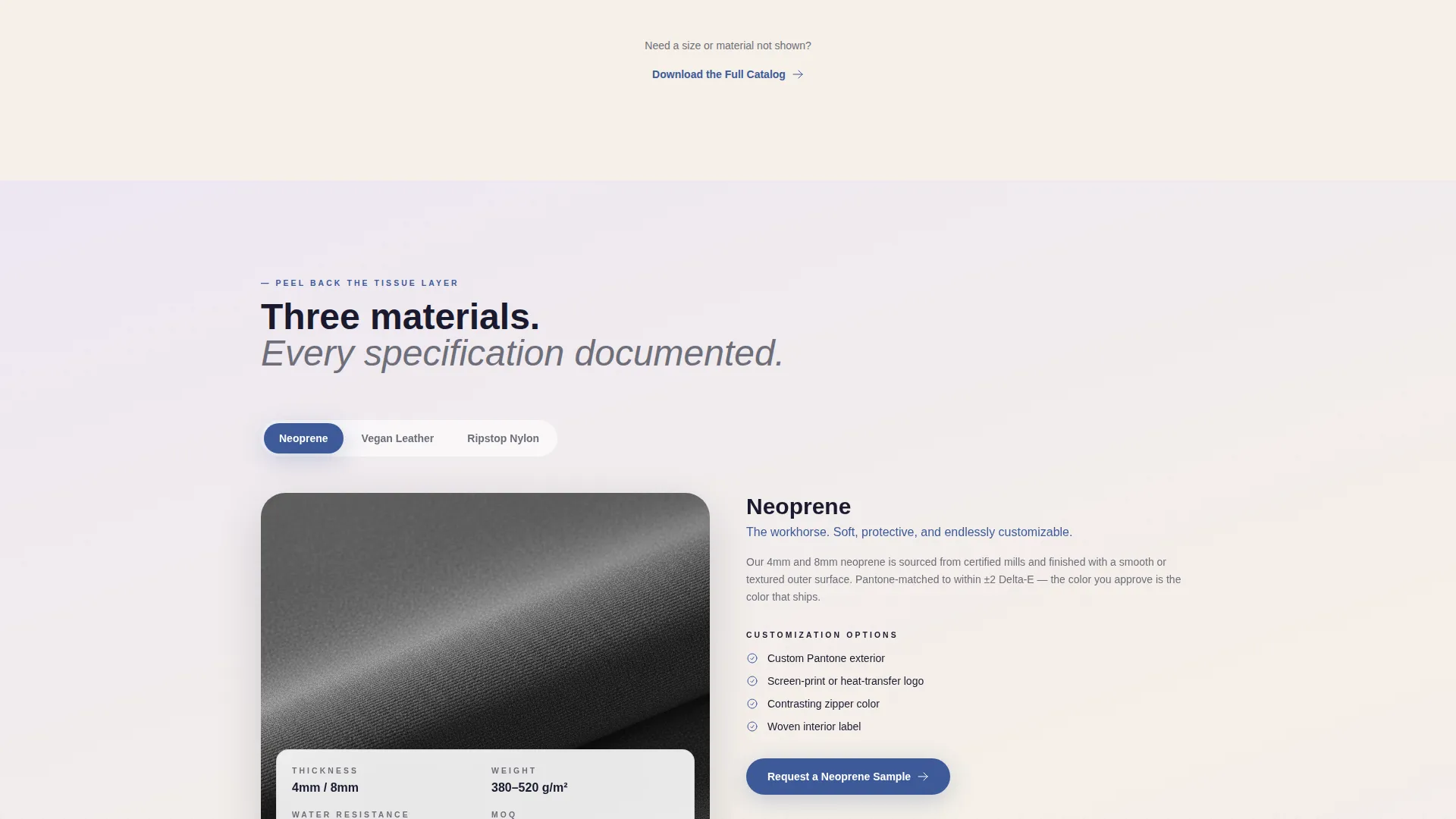
Task: Click the text Woven interior label
Action: [814, 726]
